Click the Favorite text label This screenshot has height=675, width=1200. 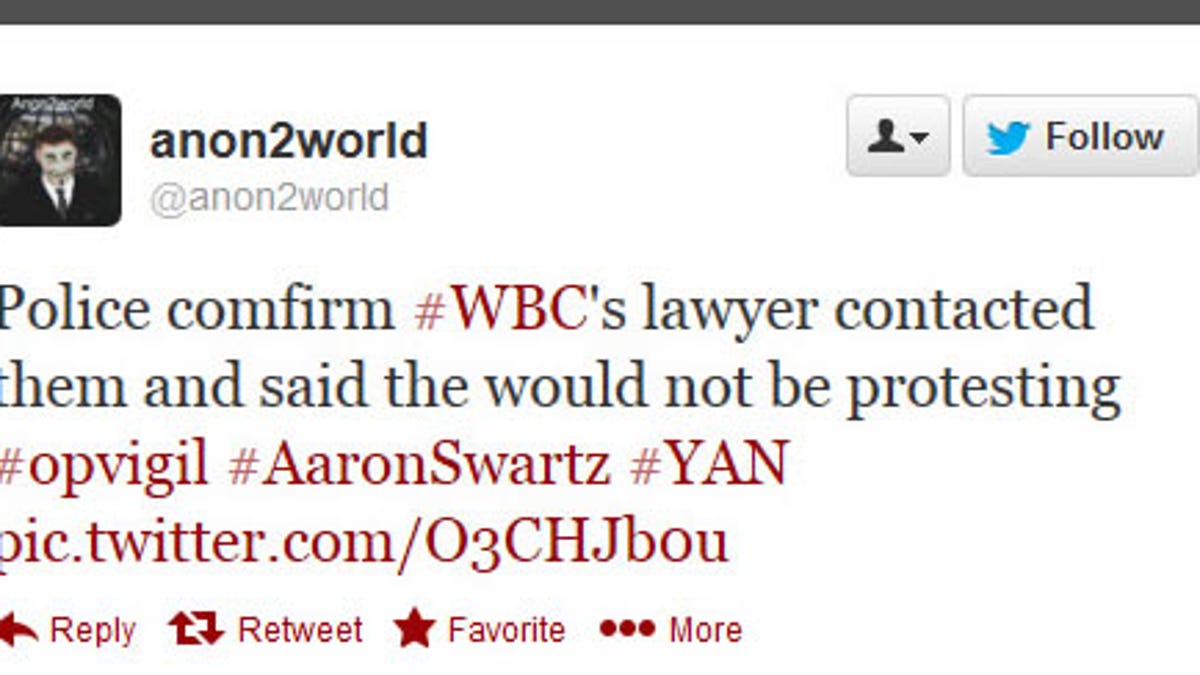coord(506,629)
